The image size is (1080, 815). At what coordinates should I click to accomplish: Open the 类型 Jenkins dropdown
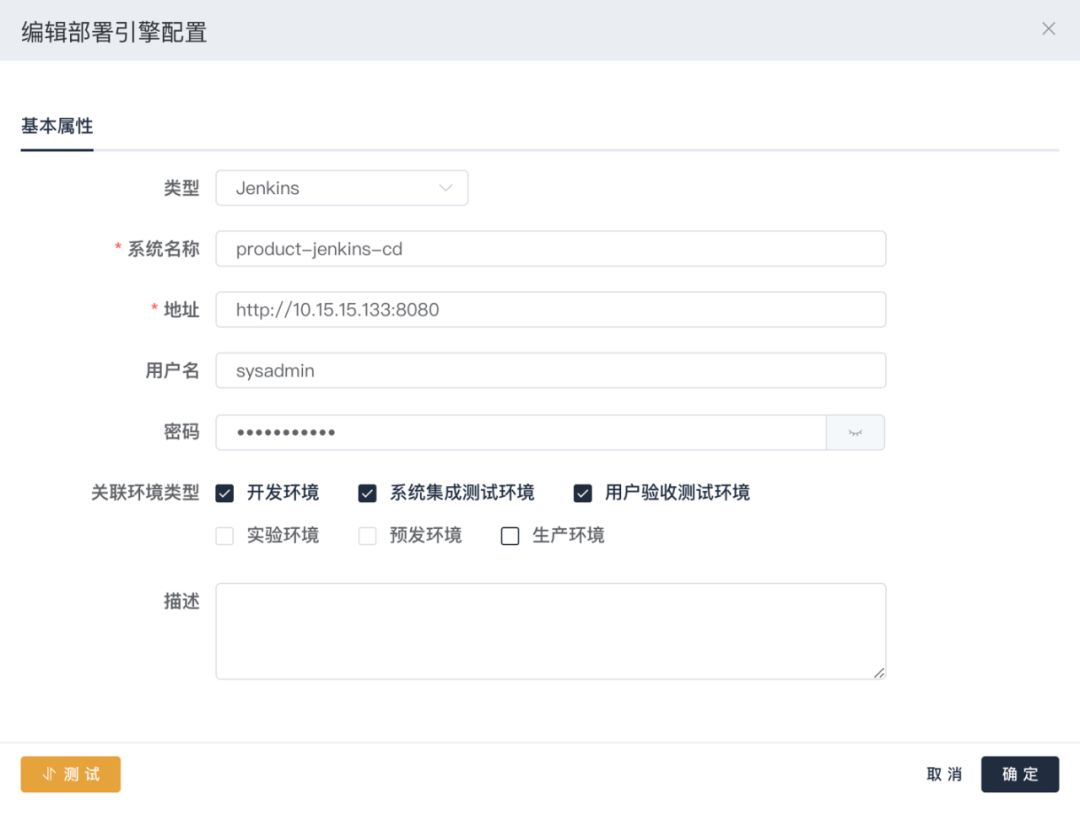(342, 188)
